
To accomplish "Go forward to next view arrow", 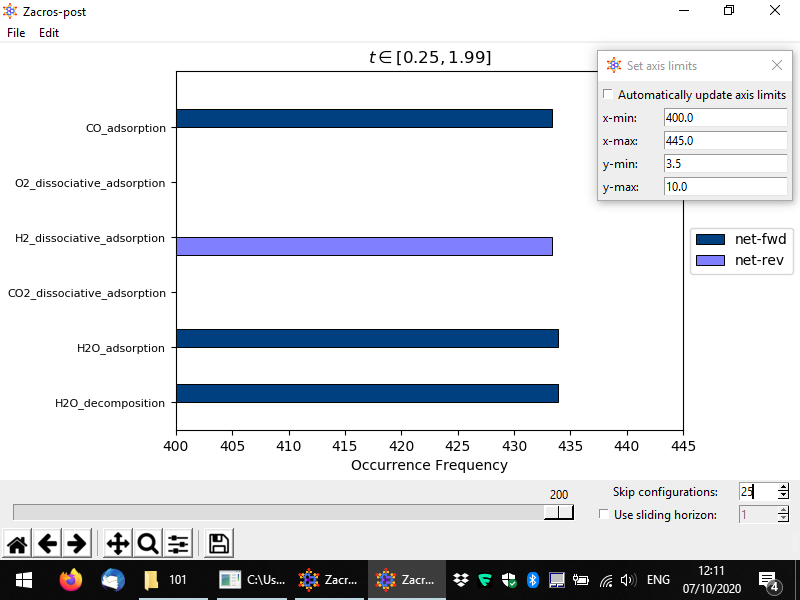I will pos(77,543).
